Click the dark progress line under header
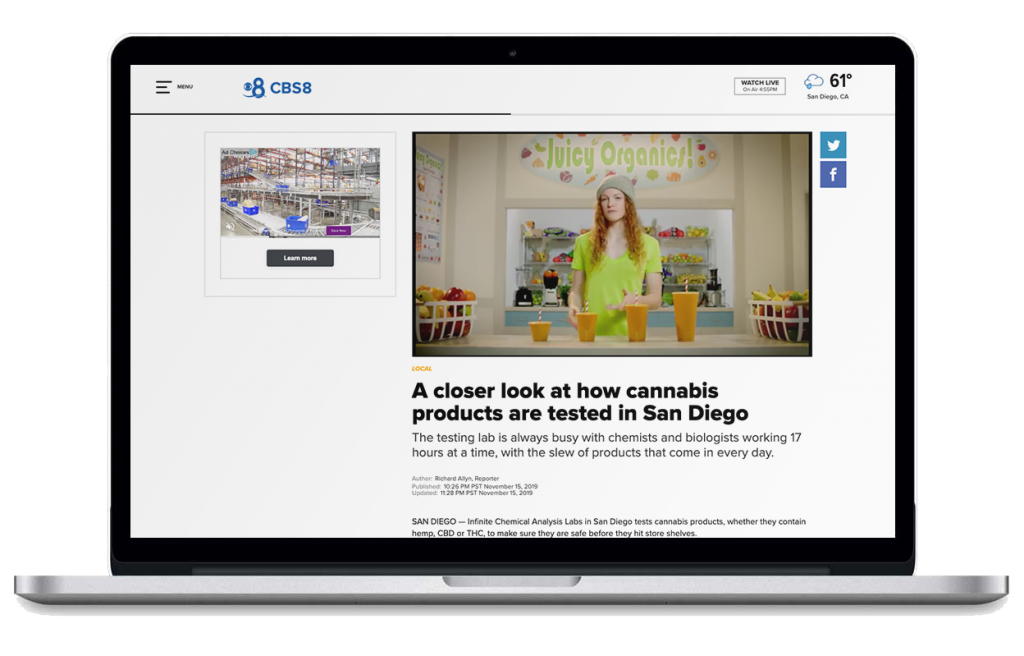 click(320, 114)
